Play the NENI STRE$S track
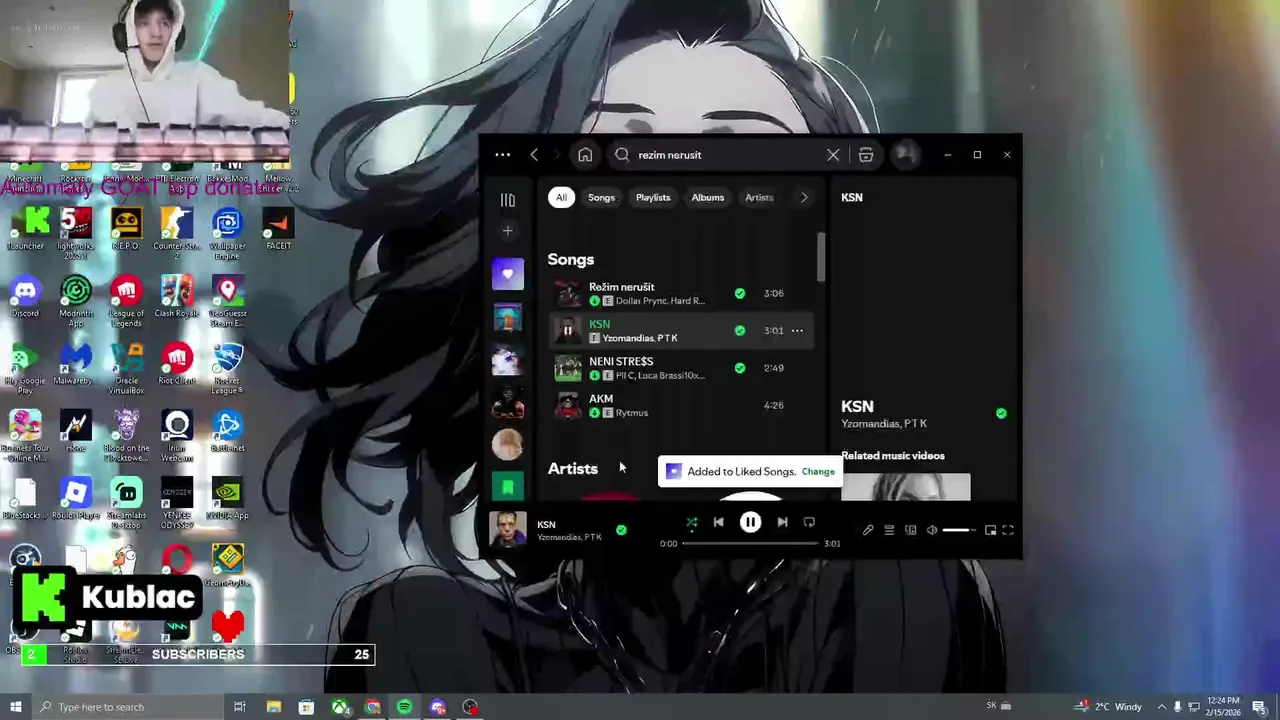Viewport: 1280px width, 720px height. pos(568,368)
